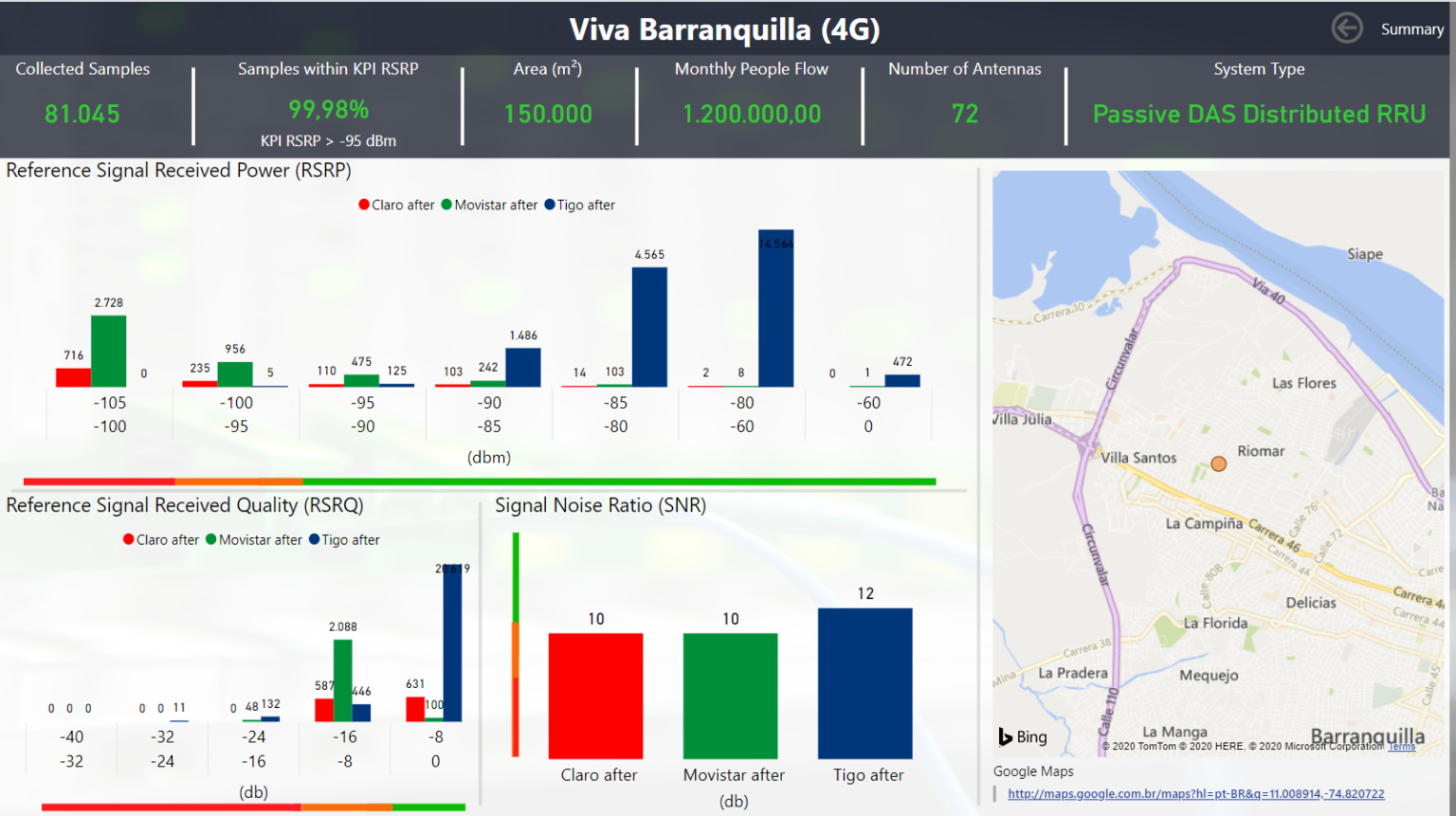Select the Signal Noise Ratio (SNR) chart title

(600, 505)
